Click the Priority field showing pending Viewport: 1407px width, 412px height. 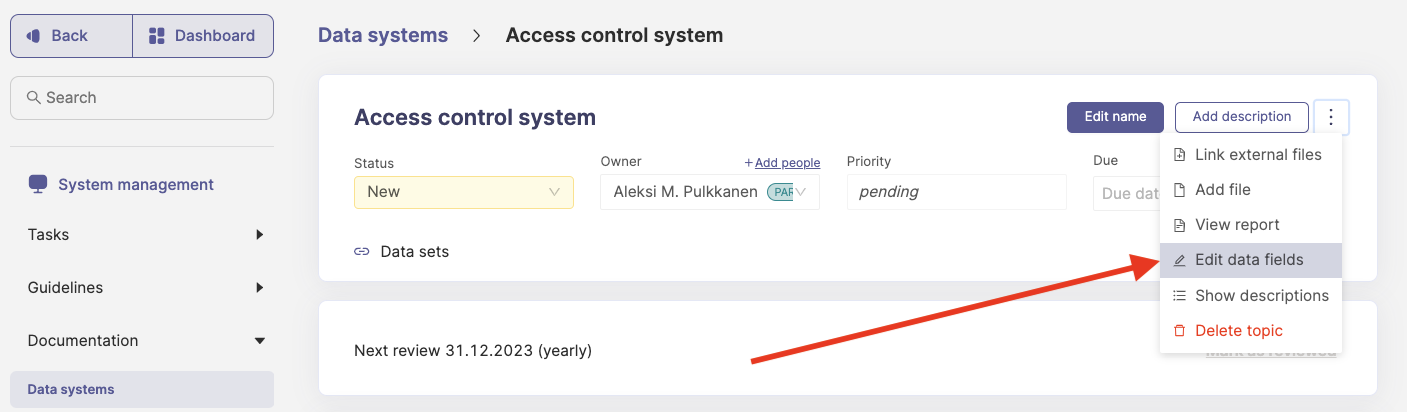coord(956,192)
